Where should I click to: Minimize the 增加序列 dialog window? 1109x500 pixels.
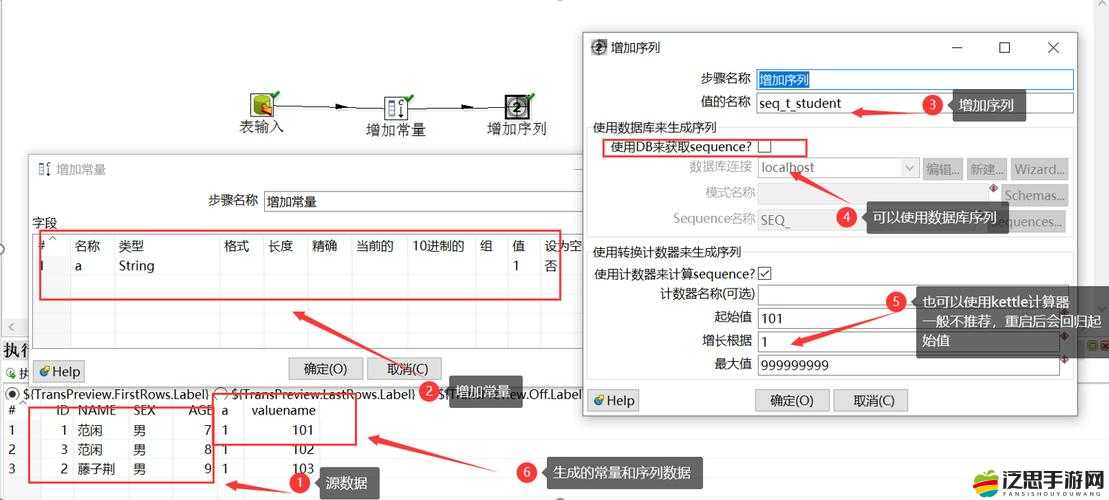pyautogui.click(x=956, y=47)
